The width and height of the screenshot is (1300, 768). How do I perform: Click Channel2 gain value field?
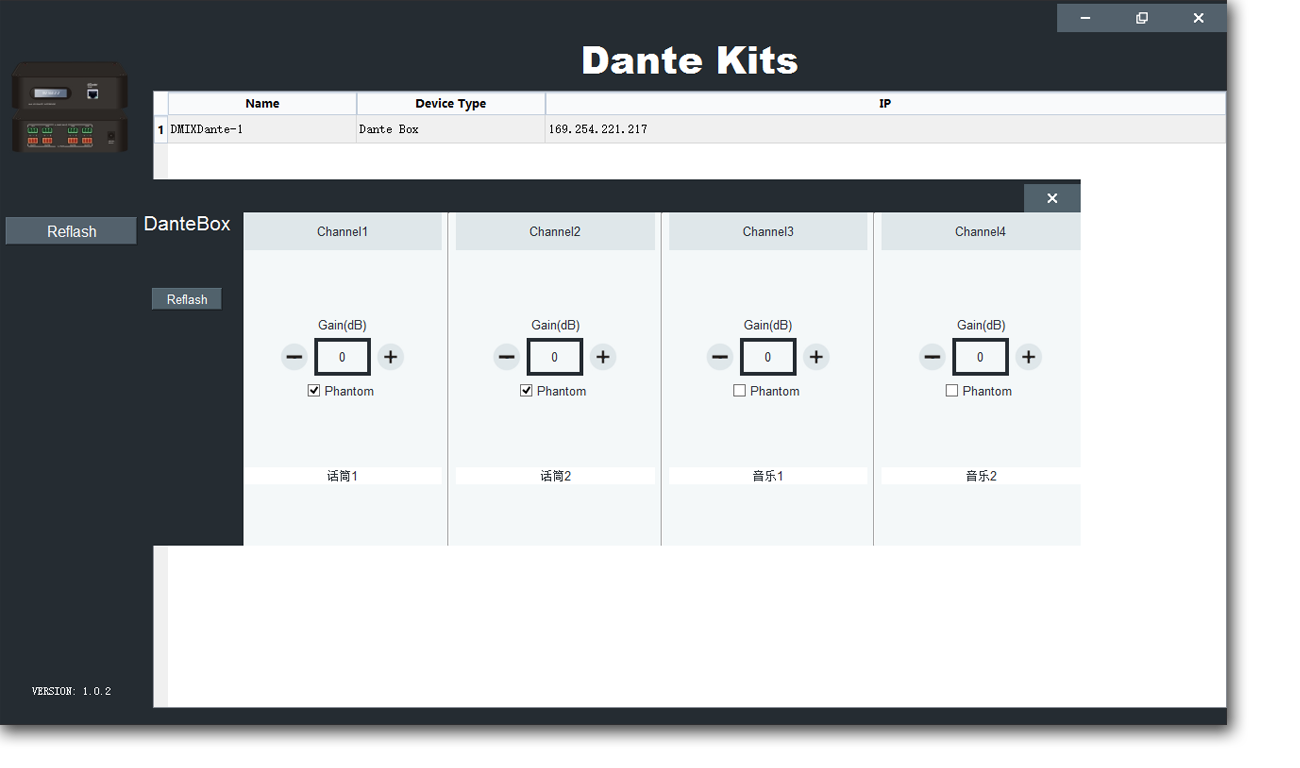click(x=555, y=357)
